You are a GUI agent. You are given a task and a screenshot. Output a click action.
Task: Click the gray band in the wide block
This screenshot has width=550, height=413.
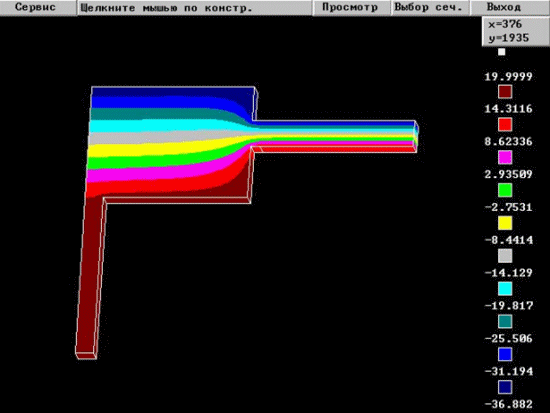point(158,137)
